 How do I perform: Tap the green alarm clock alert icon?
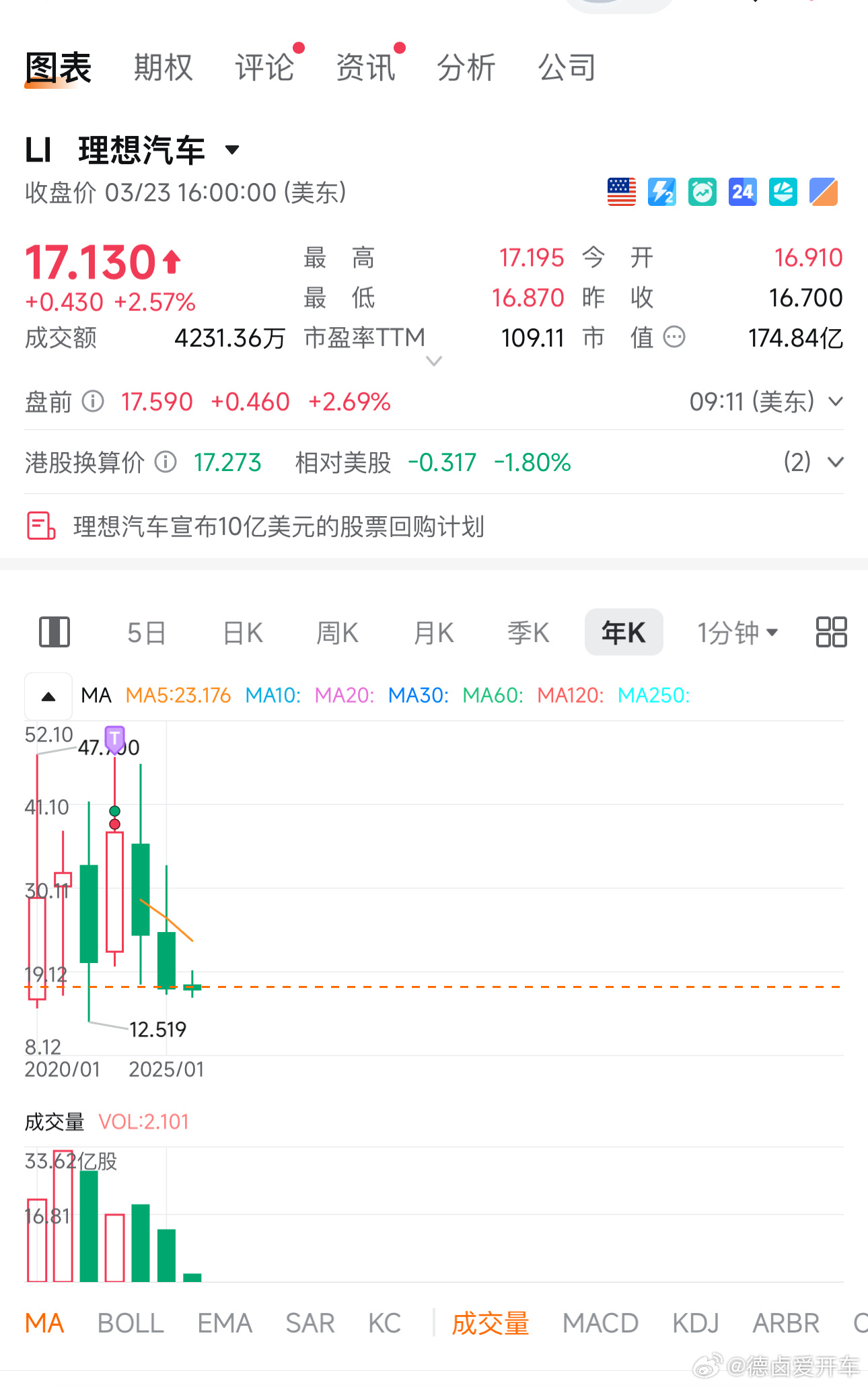(x=702, y=192)
